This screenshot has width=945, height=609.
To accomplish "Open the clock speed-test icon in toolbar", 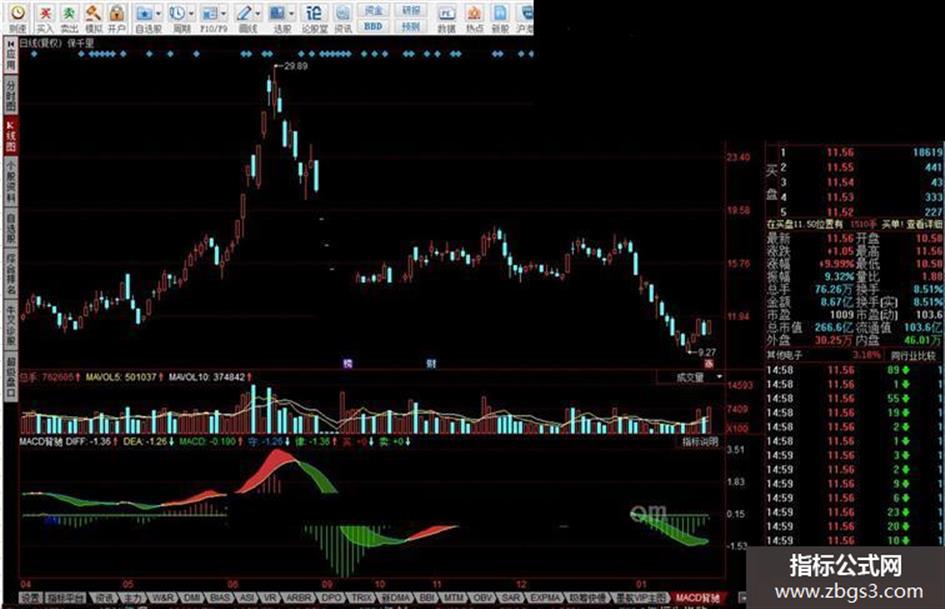I will click(x=18, y=17).
